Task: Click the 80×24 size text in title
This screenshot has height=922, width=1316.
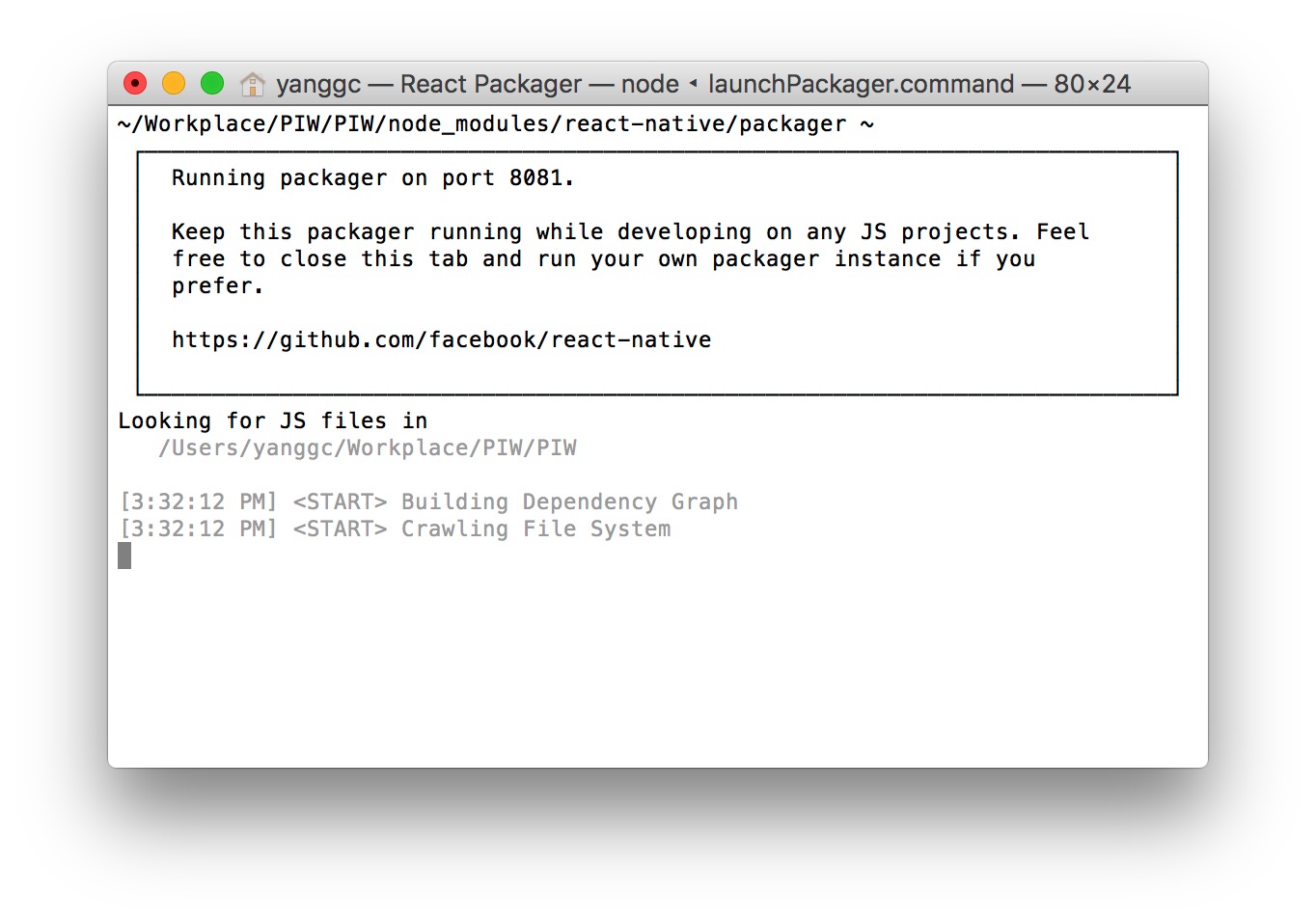Action: [x=1091, y=84]
